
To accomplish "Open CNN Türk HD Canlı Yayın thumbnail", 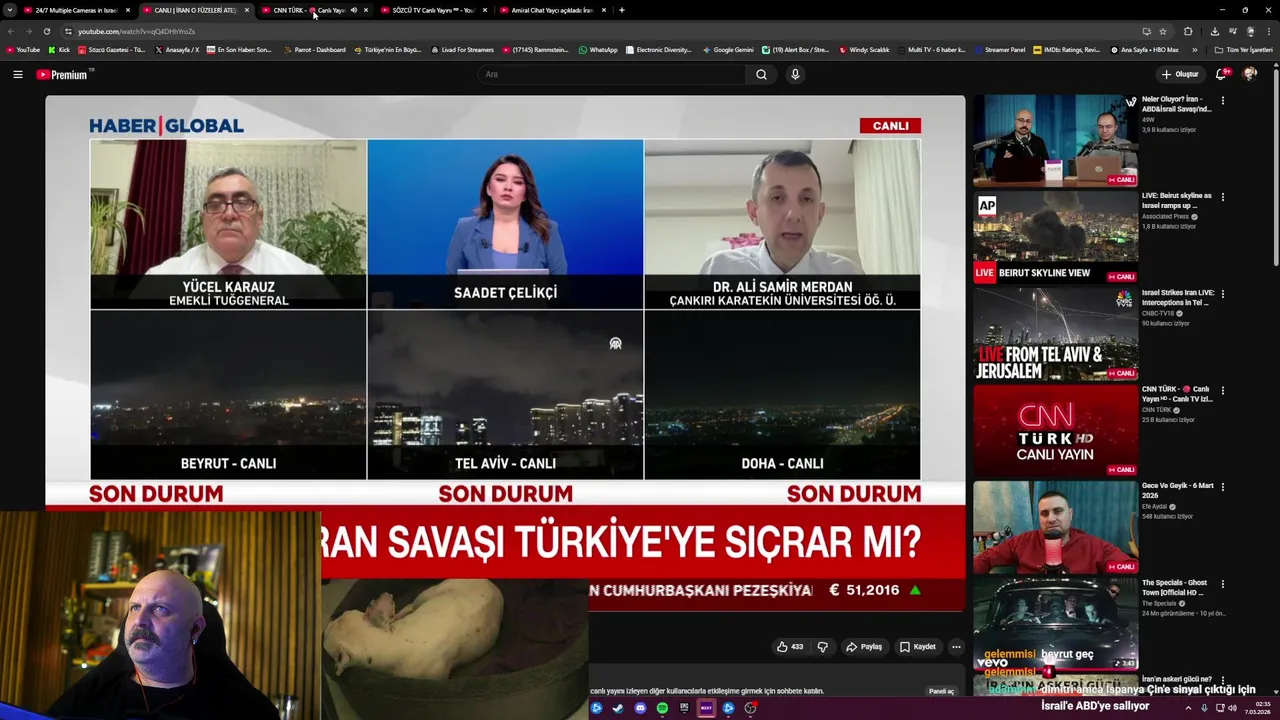I will (x=1055, y=431).
